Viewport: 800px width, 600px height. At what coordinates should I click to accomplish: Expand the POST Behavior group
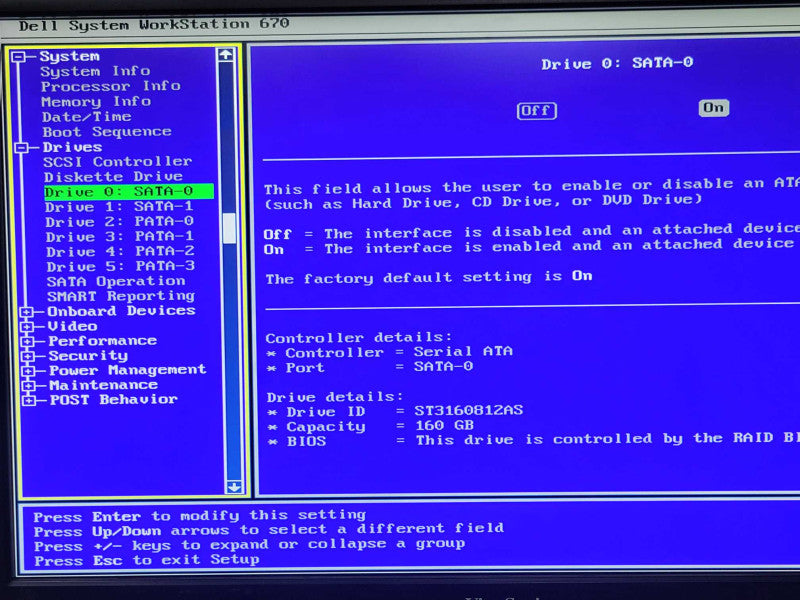(x=30, y=401)
